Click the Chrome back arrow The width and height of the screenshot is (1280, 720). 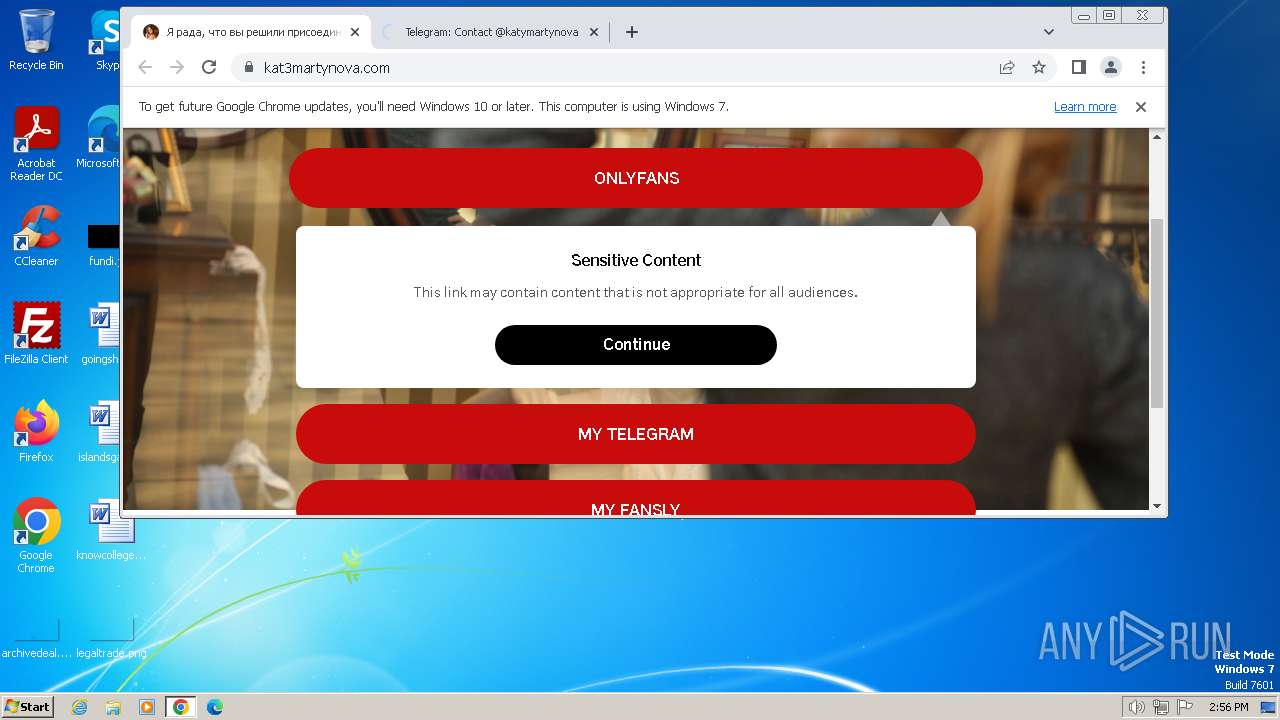tap(145, 67)
